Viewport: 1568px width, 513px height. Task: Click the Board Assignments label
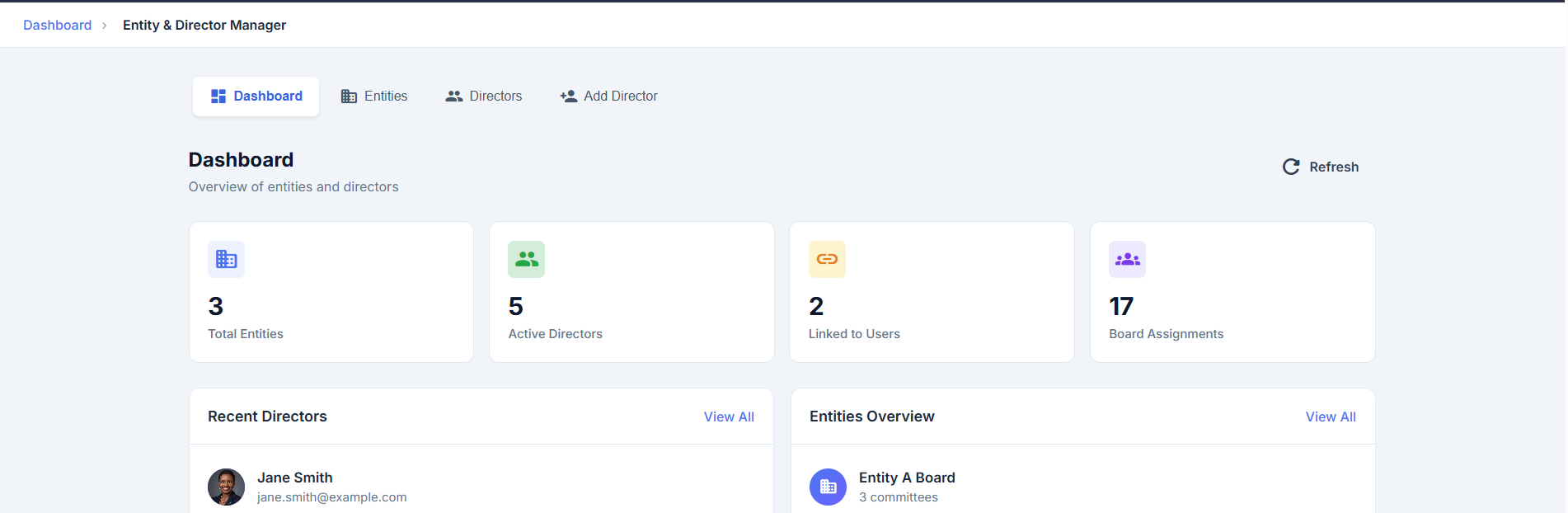(1167, 334)
